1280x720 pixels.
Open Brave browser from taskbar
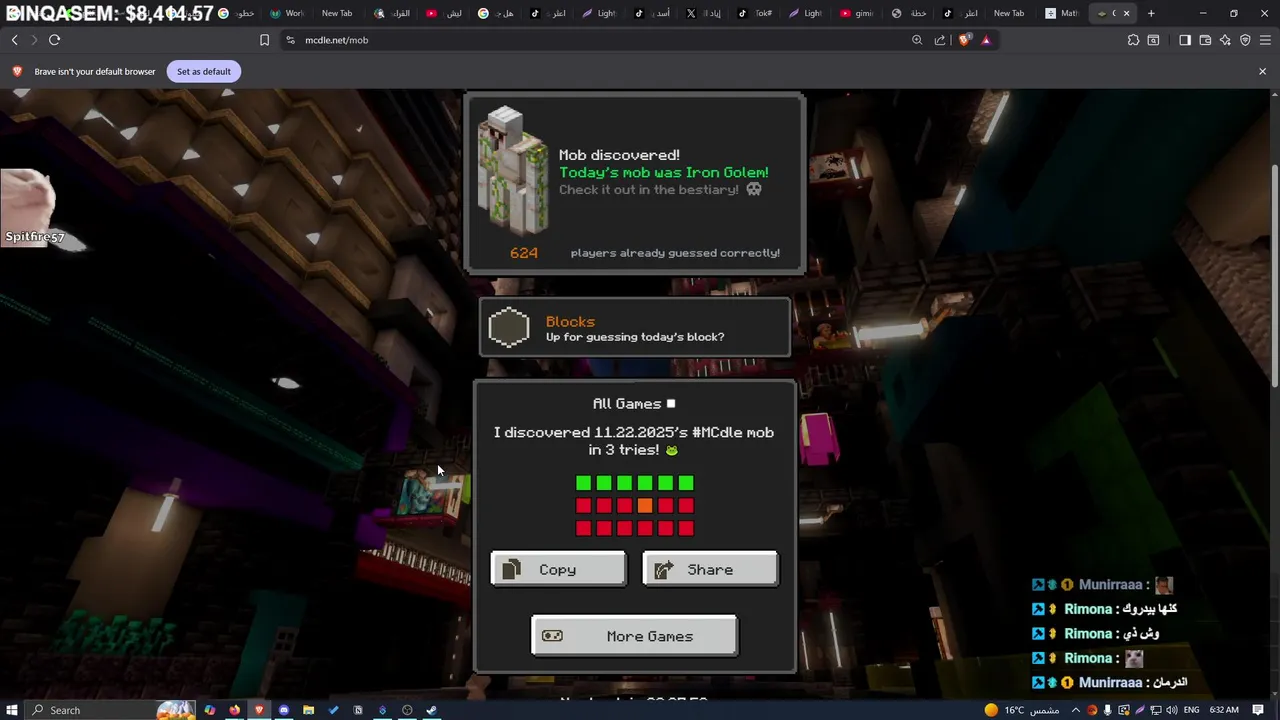[x=259, y=710]
